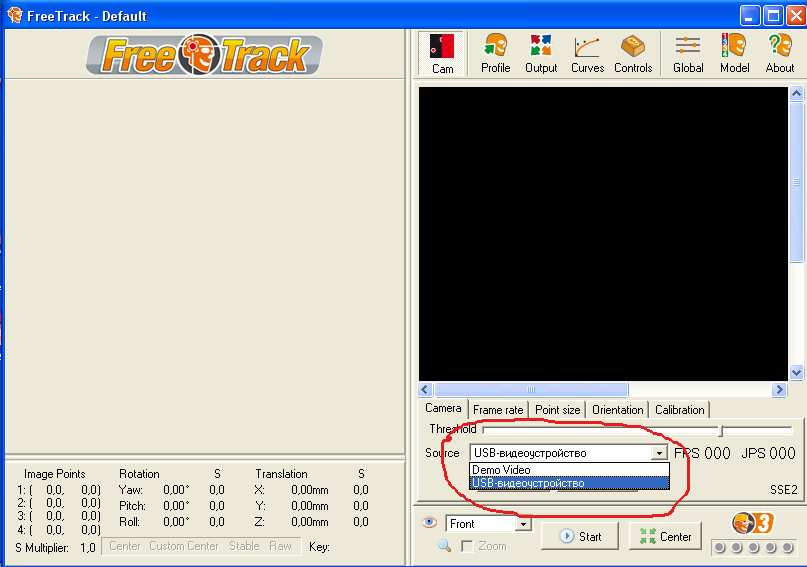This screenshot has width=807, height=567.
Task: Click scroll right arrow under camera preview
Action: click(x=779, y=389)
